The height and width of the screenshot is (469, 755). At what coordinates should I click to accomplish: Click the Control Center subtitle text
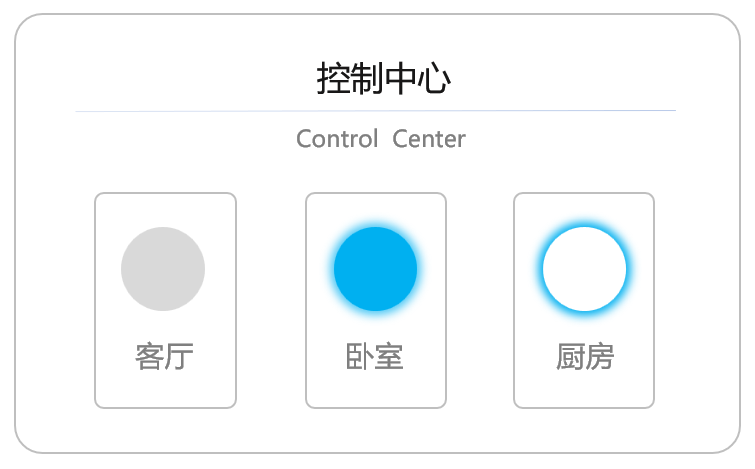(381, 139)
